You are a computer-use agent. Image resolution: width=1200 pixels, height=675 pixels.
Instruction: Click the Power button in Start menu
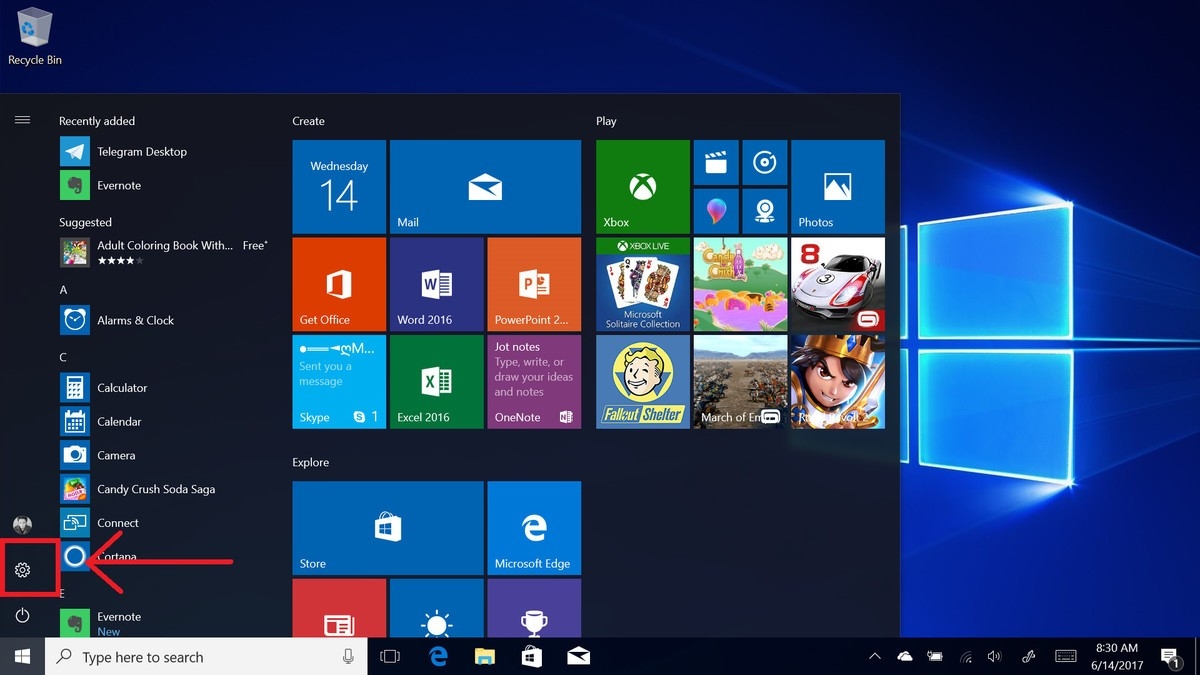coord(22,616)
